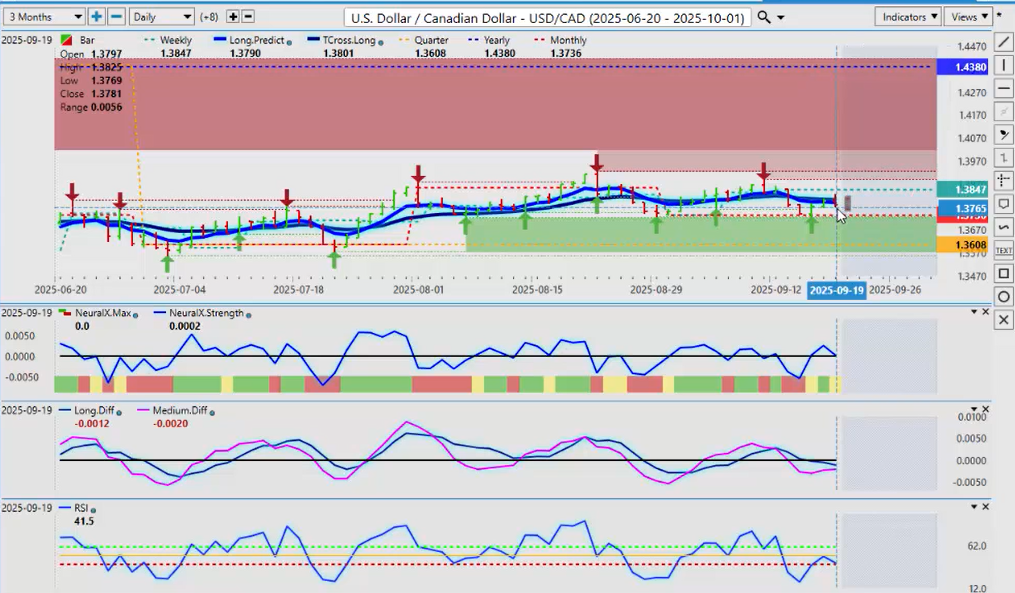Click the info dot beside NeuralX.Max

(135, 315)
